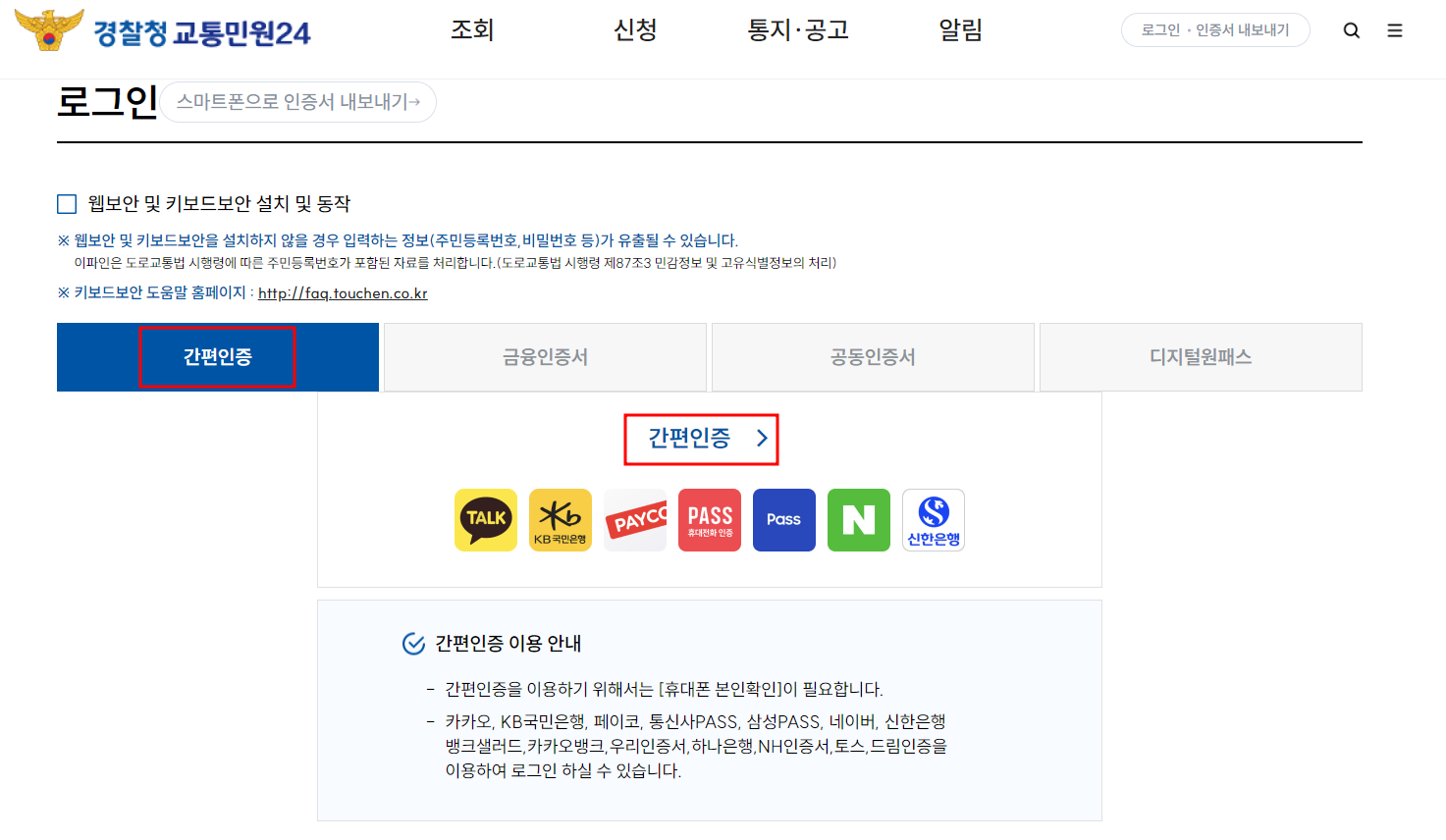The height and width of the screenshot is (840, 1446).
Task: Select the KakaoTalk authentication icon
Action: [x=485, y=519]
